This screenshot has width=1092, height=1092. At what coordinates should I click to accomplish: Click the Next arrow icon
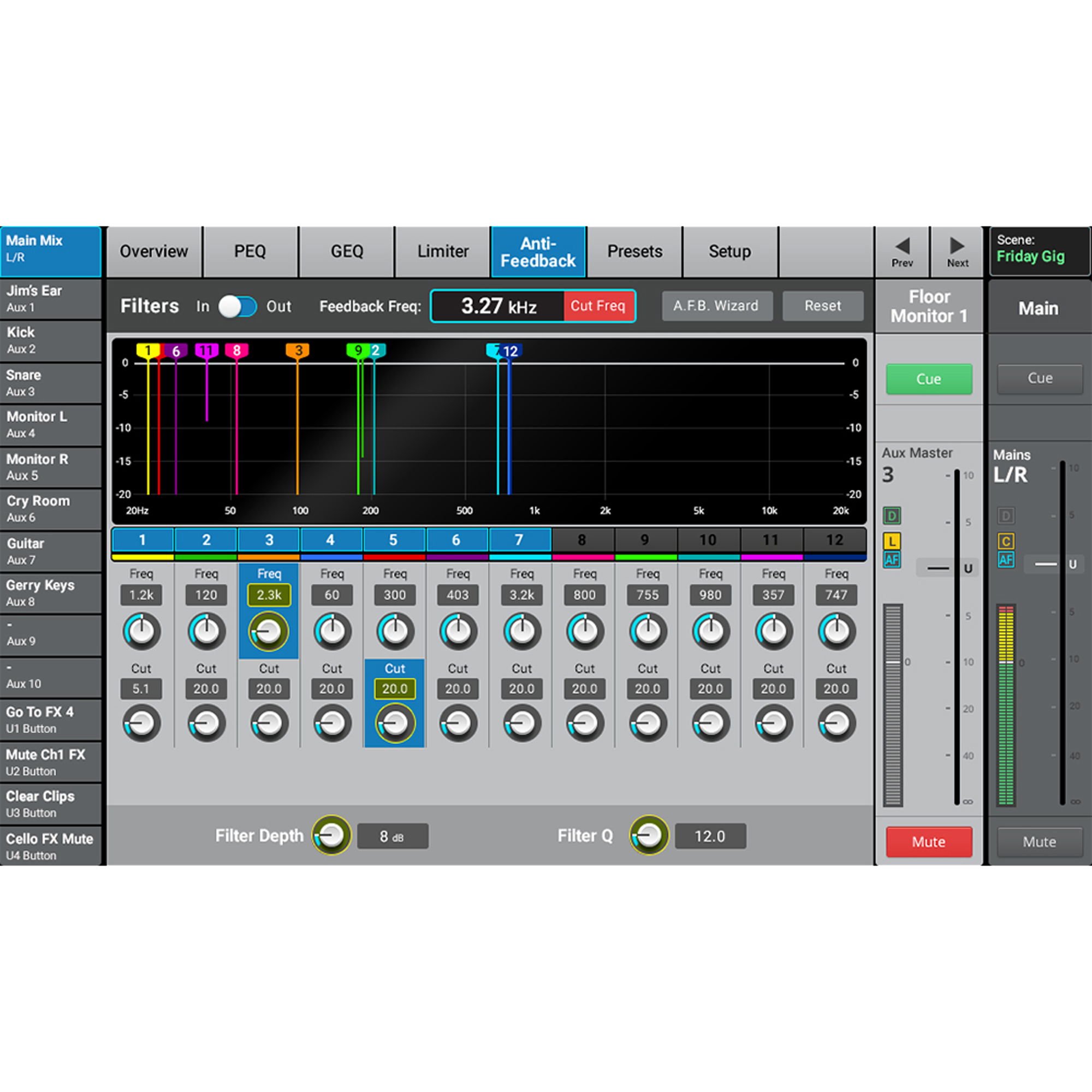click(957, 246)
